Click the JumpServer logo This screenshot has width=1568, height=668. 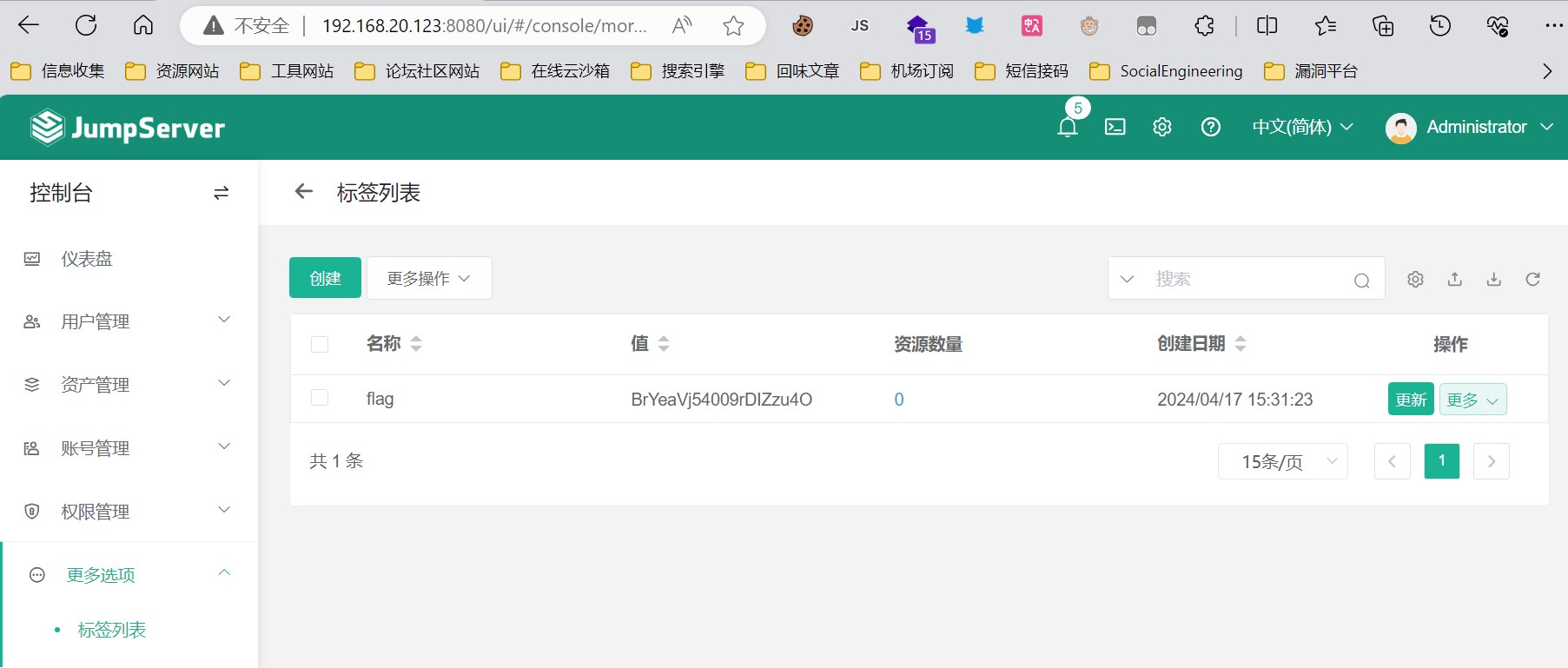tap(128, 128)
